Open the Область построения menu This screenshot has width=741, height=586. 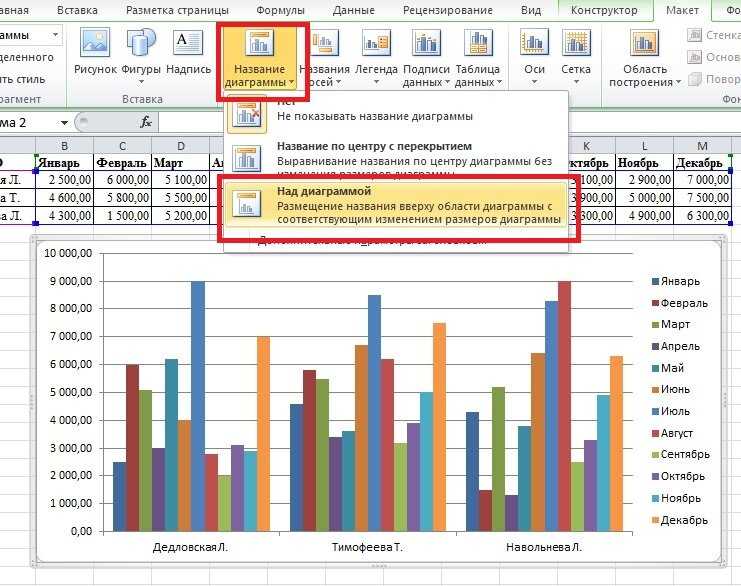(645, 58)
